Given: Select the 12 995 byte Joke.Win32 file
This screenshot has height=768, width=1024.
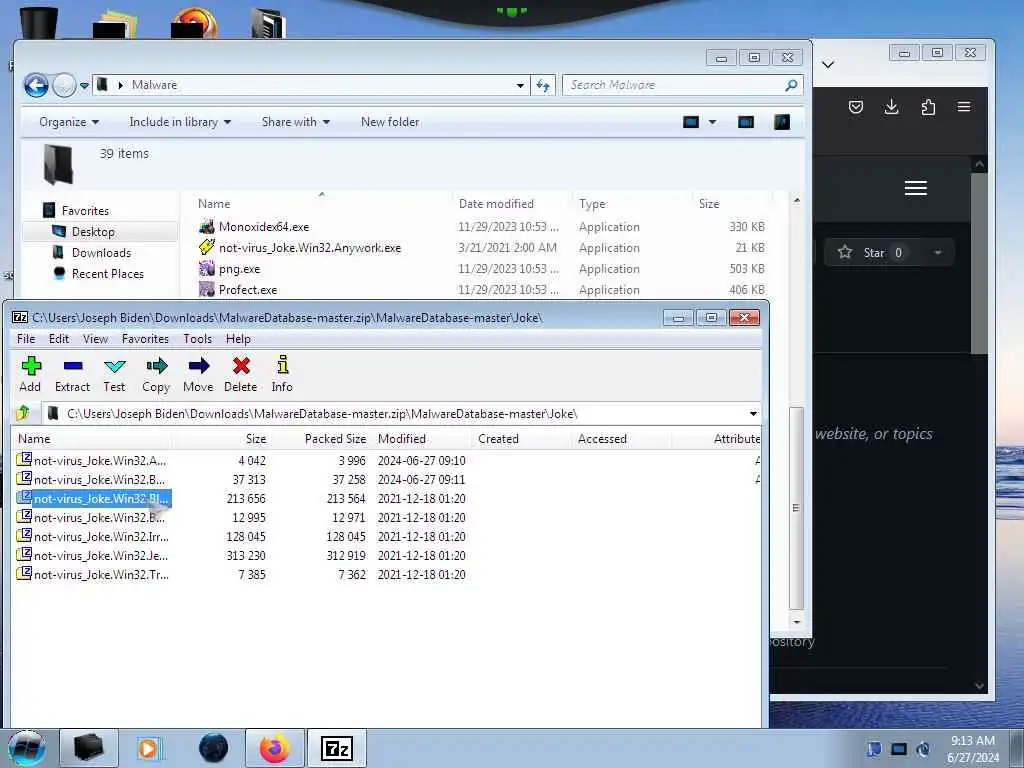Looking at the screenshot, I should [x=99, y=517].
